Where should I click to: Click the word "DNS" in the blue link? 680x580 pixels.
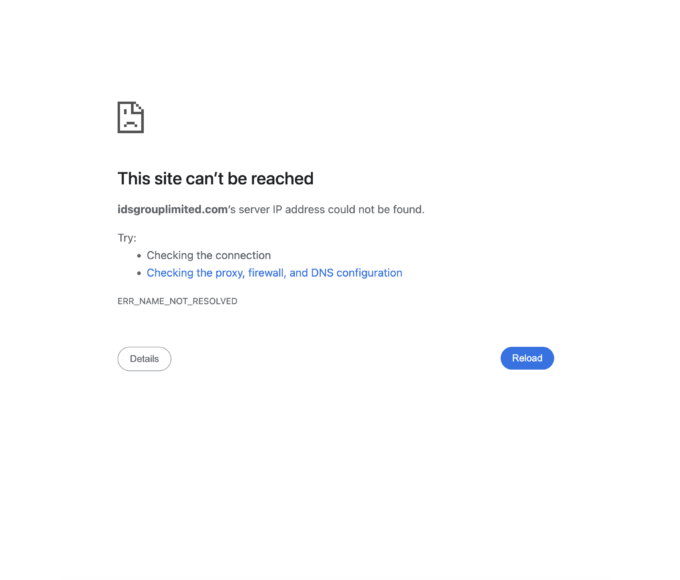pos(322,273)
